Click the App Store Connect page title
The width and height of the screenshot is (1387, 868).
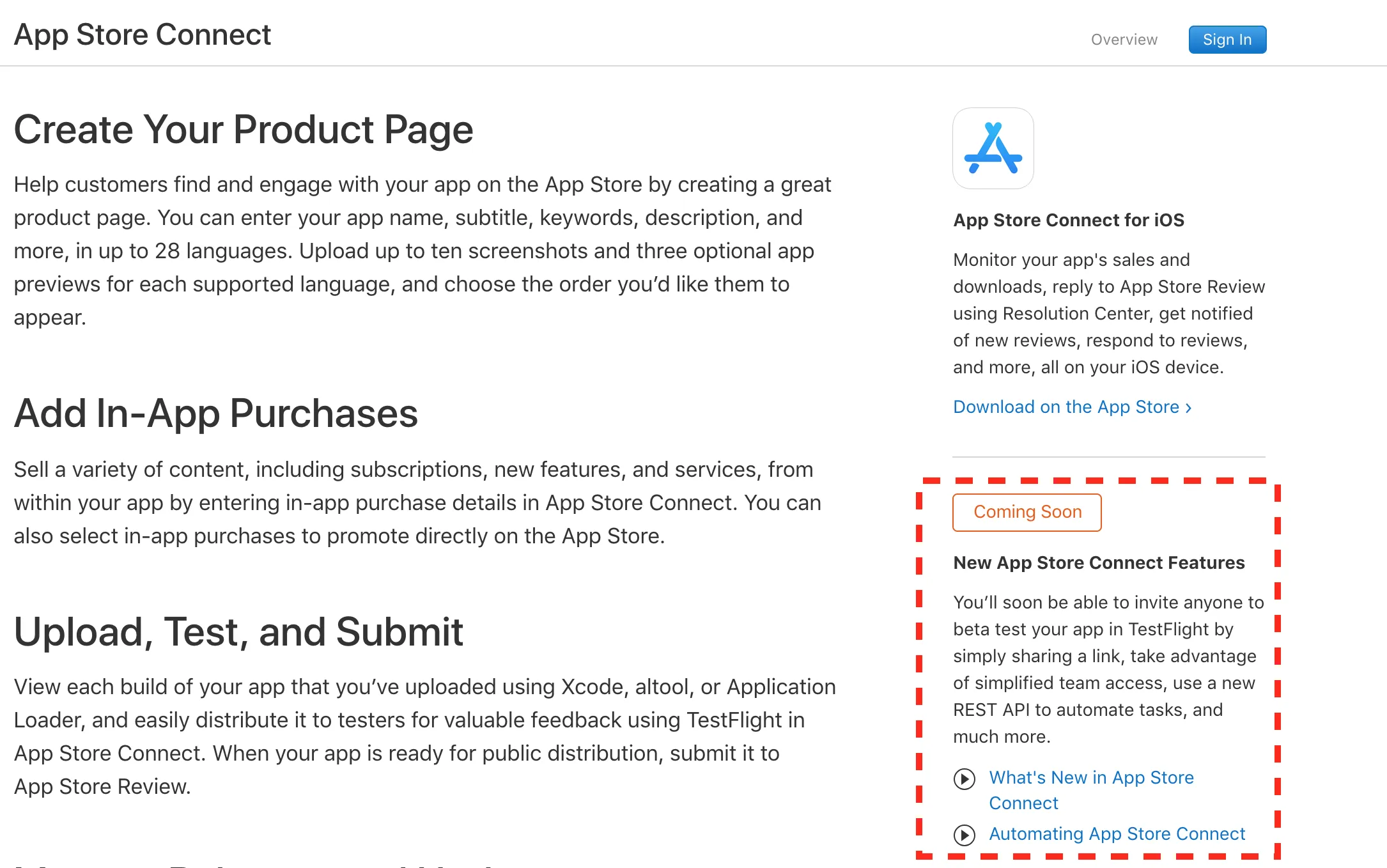pyautogui.click(x=143, y=35)
